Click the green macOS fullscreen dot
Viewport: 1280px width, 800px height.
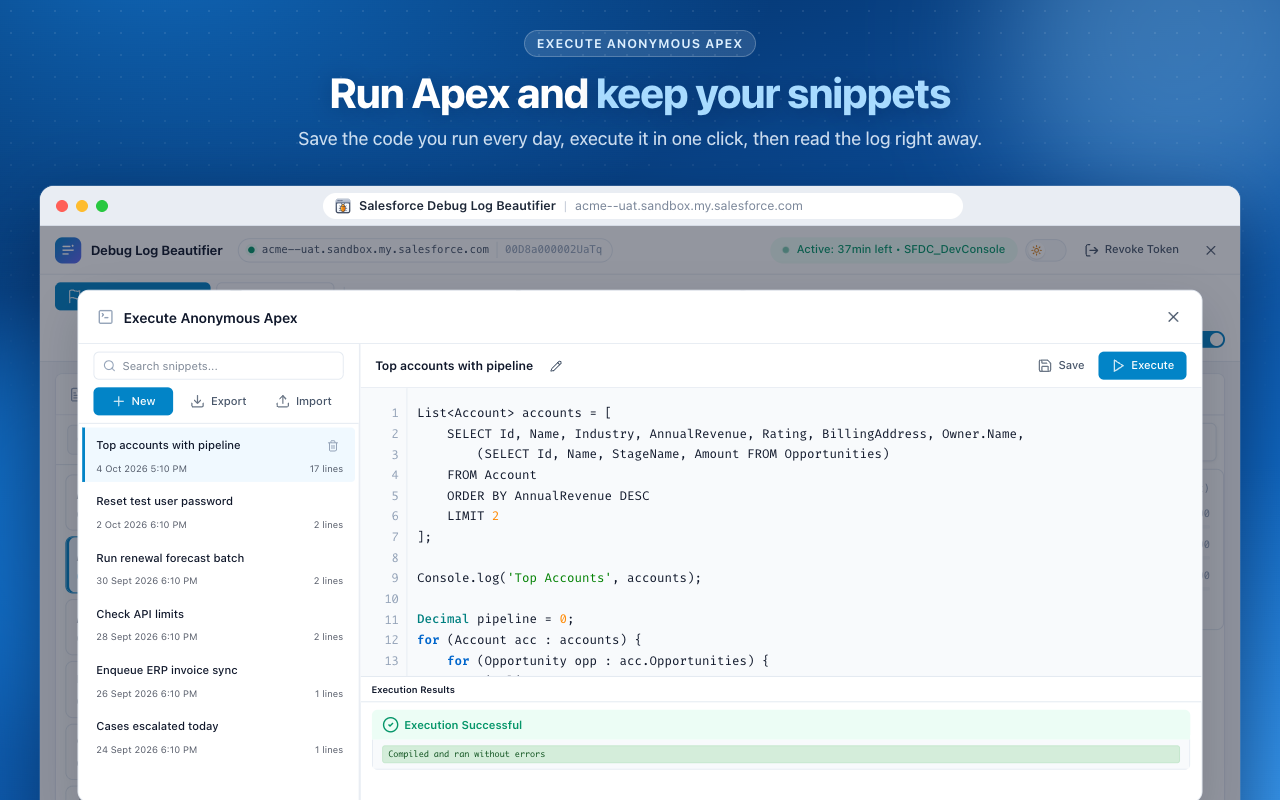pos(102,206)
